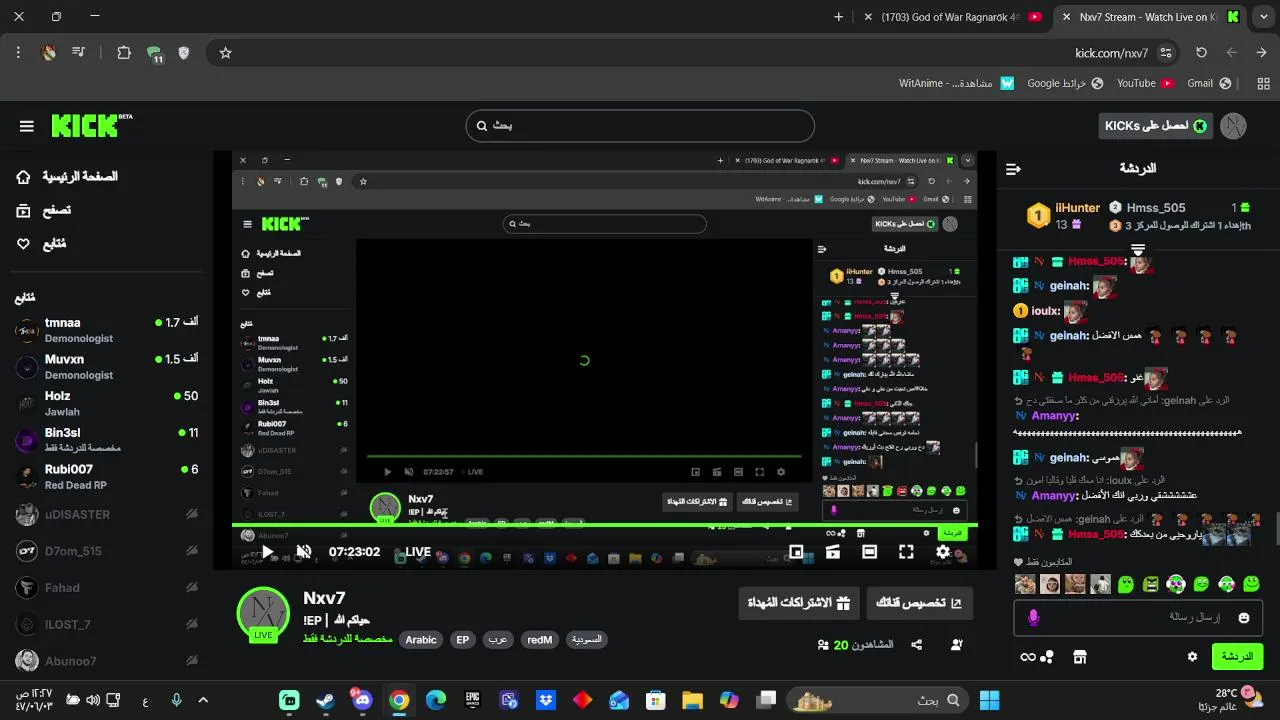Play the Nxv7 stream video
The height and width of the screenshot is (720, 1280).
(267, 552)
